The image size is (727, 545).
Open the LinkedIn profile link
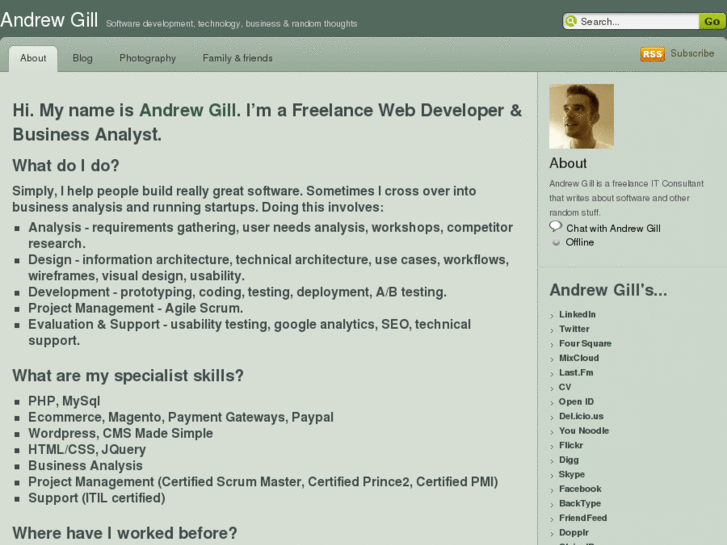(577, 314)
